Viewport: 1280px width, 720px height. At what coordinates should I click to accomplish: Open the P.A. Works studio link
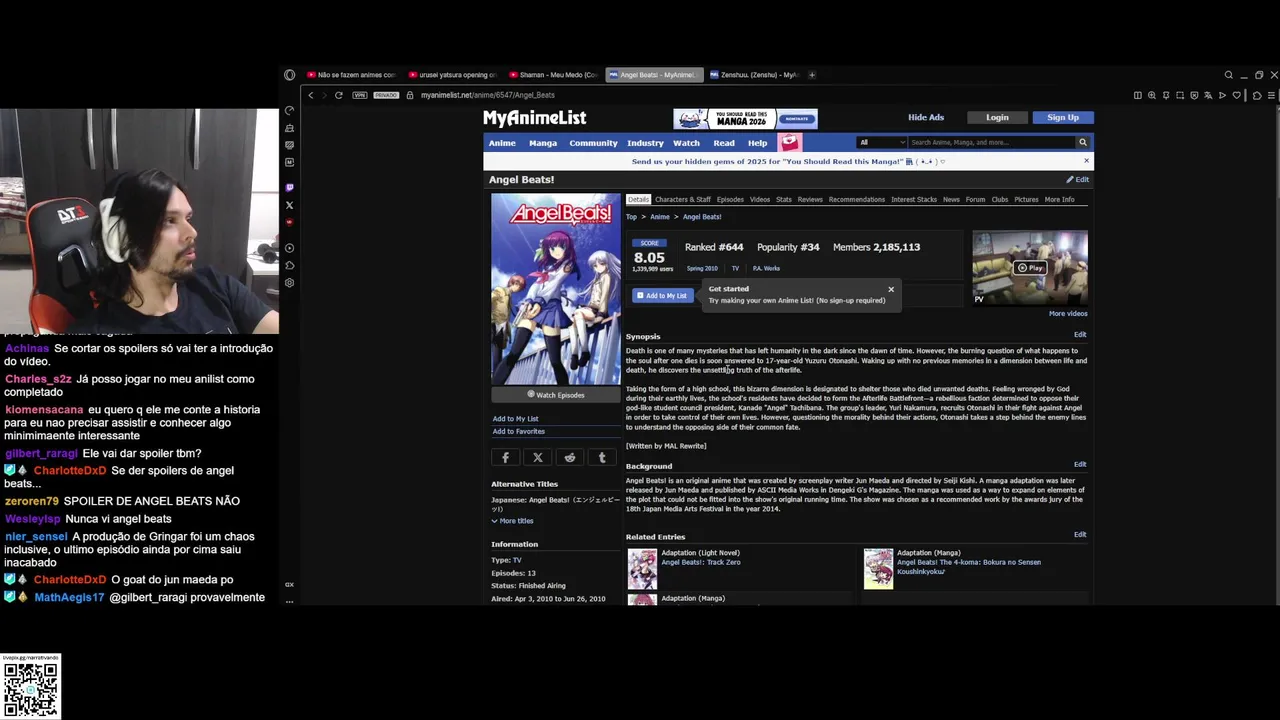(766, 268)
